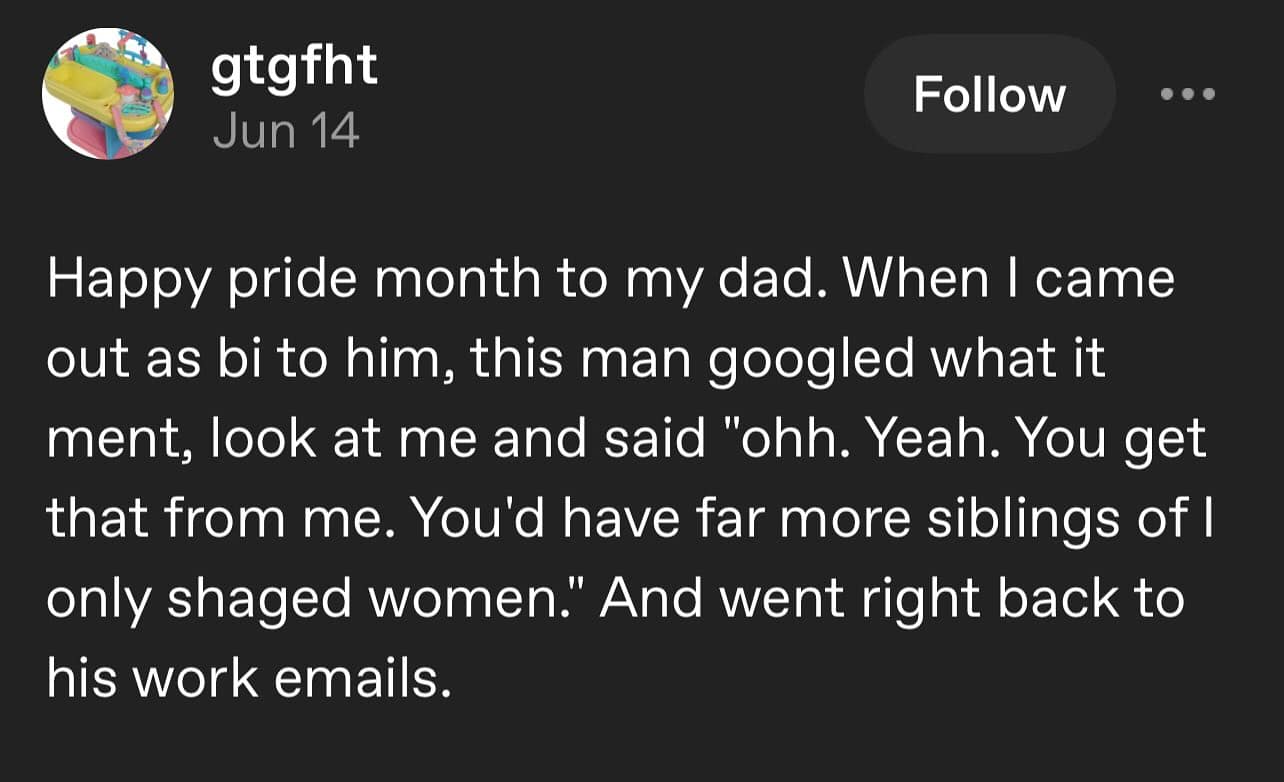Open the permalink from the Jun 14 date

click(x=284, y=130)
